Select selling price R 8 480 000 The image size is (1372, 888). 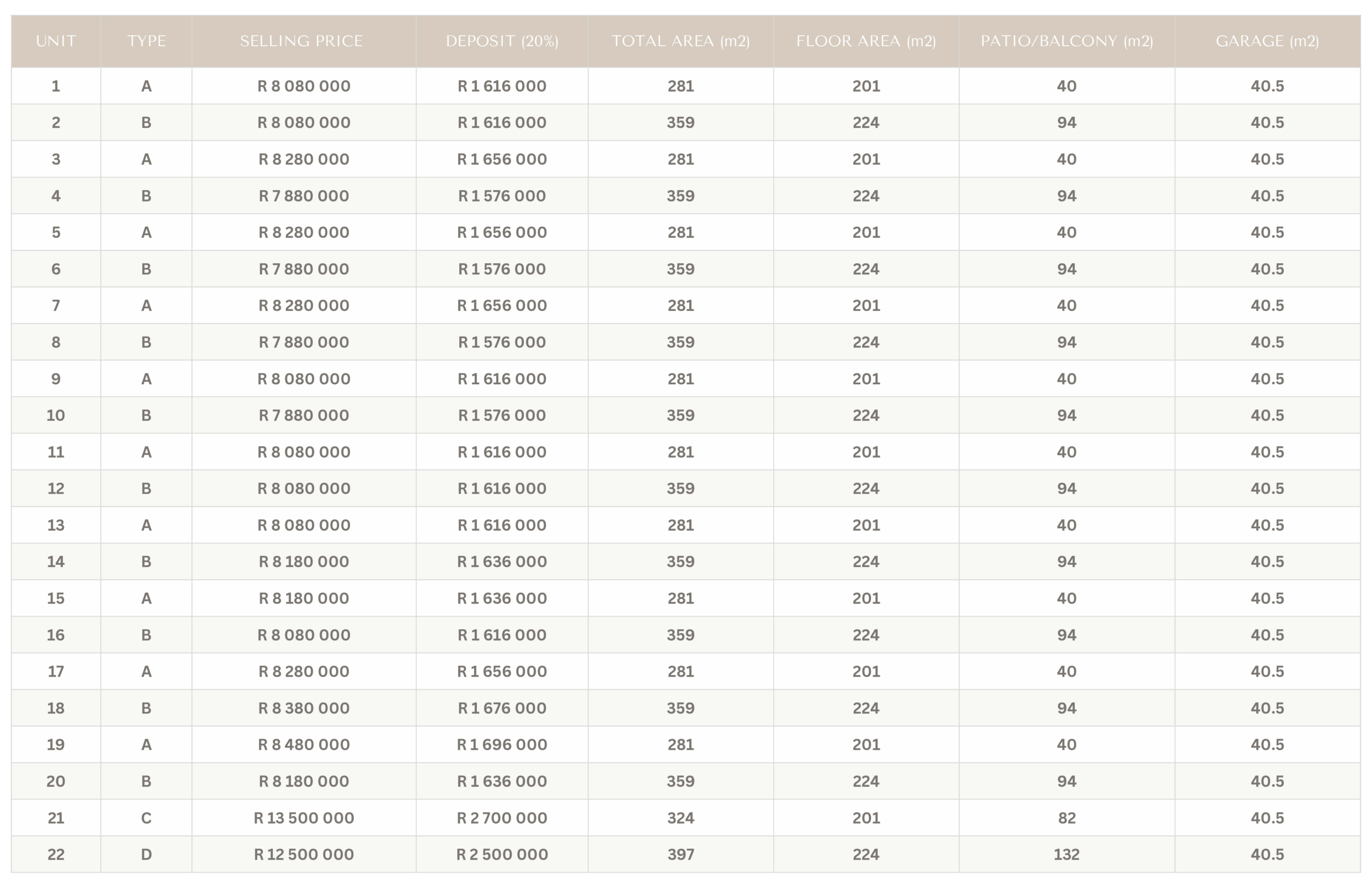[x=304, y=744]
